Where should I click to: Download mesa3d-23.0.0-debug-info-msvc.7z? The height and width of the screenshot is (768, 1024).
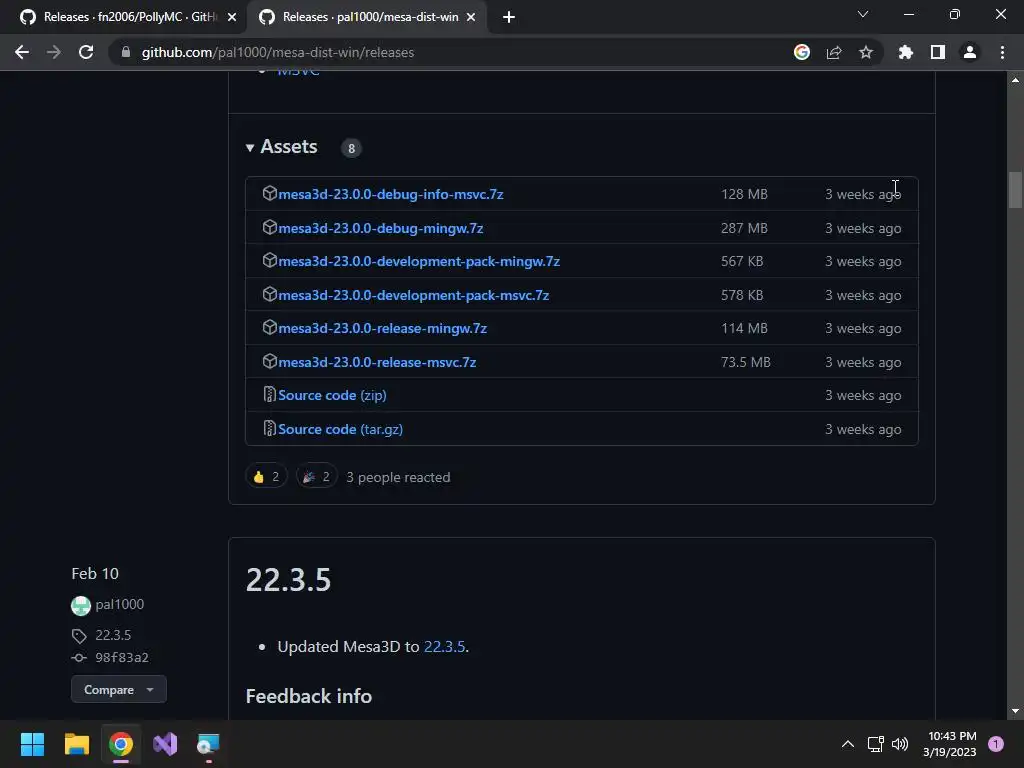391,194
